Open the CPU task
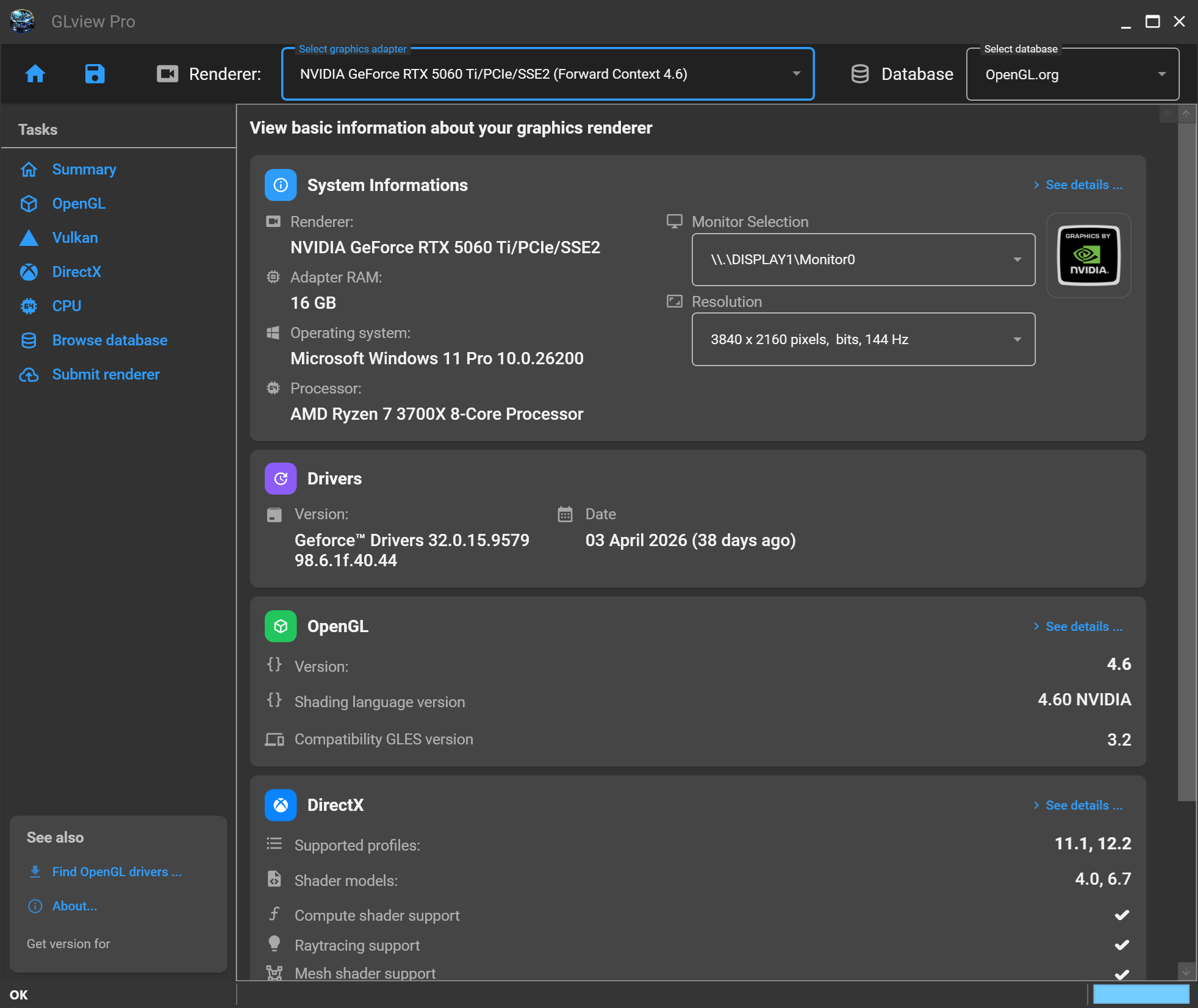 [x=66, y=306]
